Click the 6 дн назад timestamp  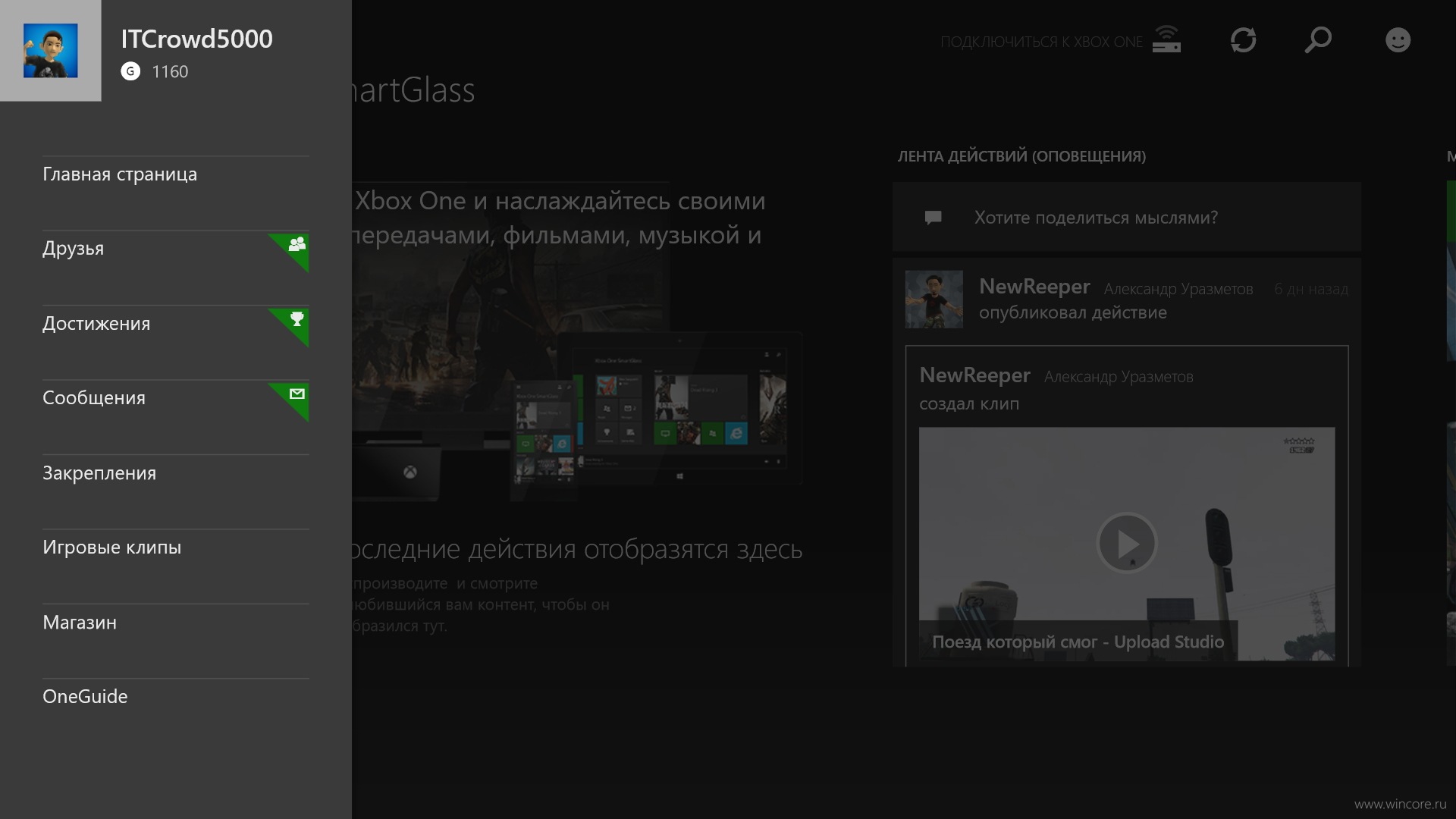coord(1310,289)
